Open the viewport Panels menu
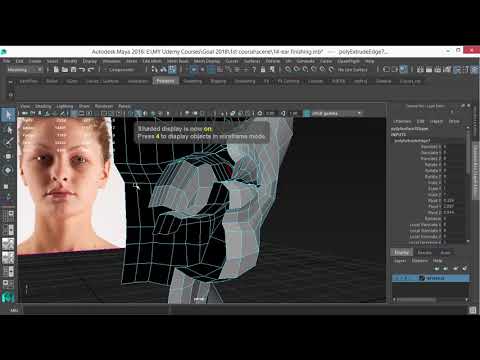The width and height of the screenshot is (480, 360). (x=124, y=106)
